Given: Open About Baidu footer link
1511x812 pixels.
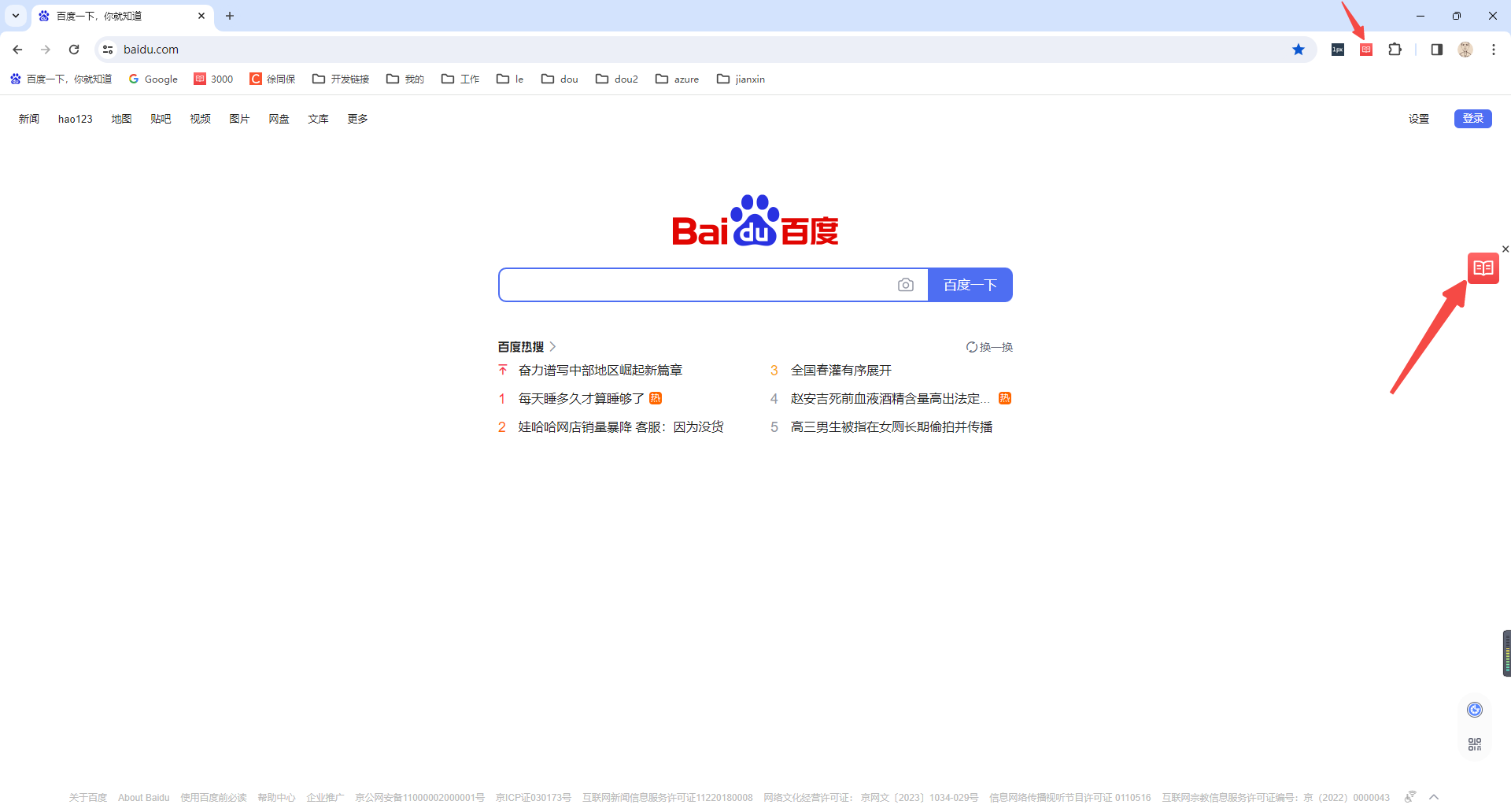Looking at the screenshot, I should coord(144,798).
